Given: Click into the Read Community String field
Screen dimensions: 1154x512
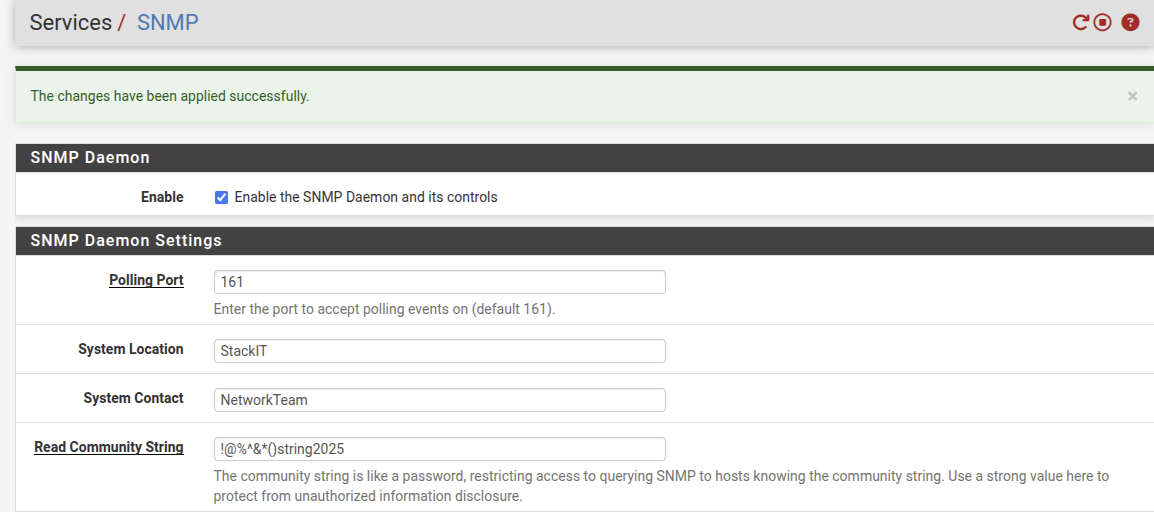Looking at the screenshot, I should (439, 449).
